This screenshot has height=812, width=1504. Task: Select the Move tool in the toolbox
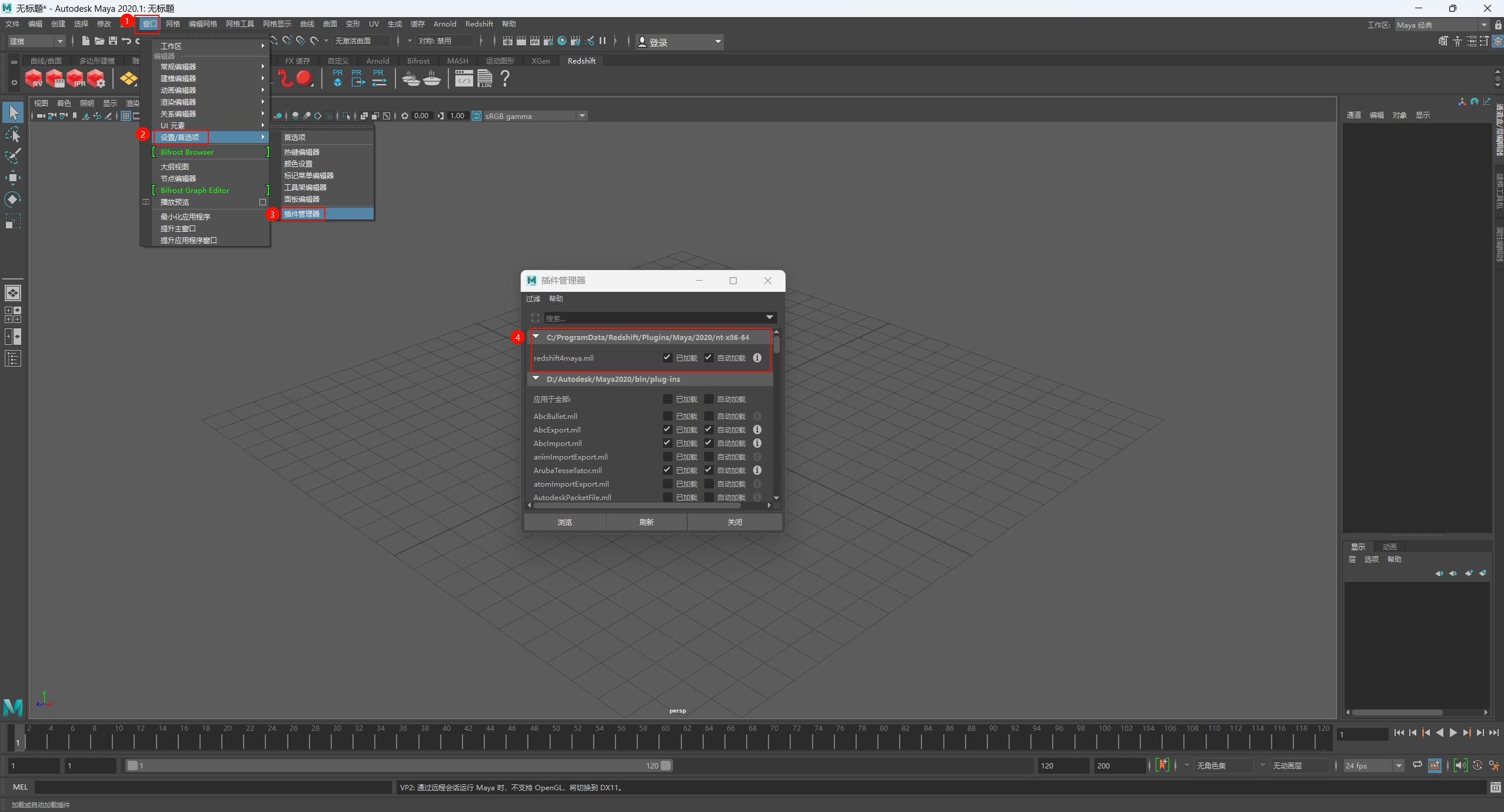click(x=13, y=177)
